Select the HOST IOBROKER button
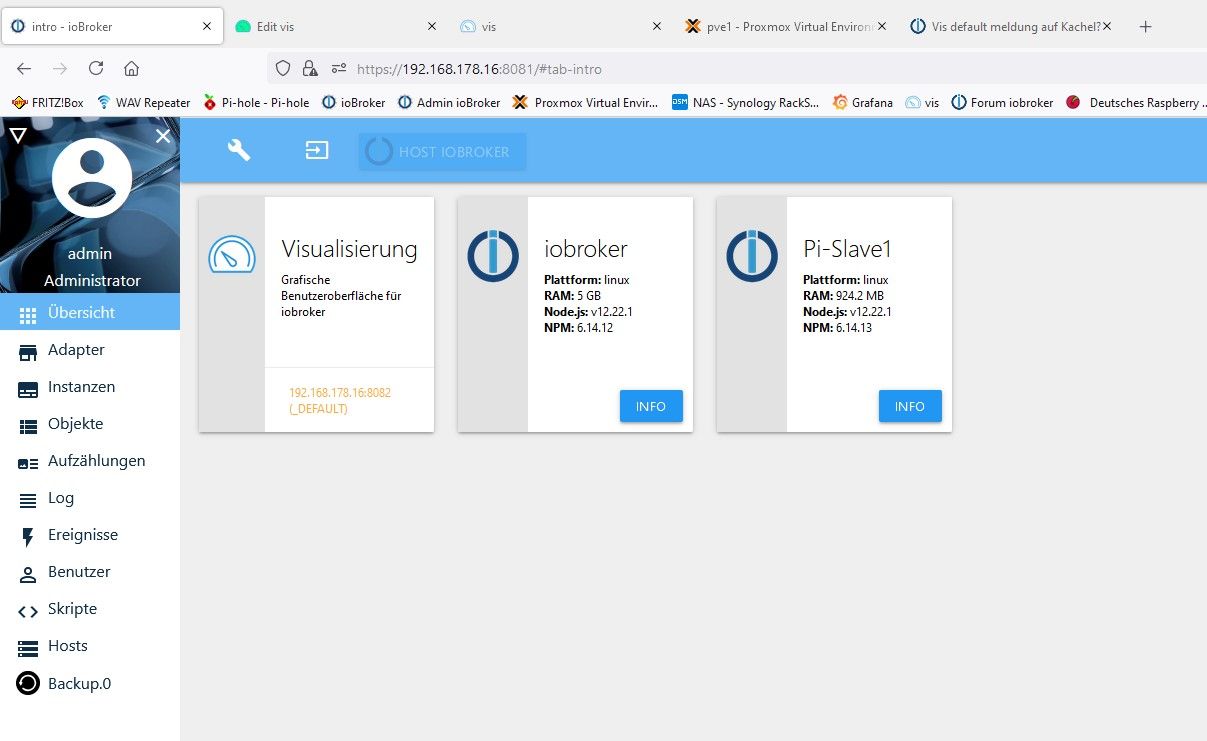Screen dimensions: 1207x741 click(442, 152)
